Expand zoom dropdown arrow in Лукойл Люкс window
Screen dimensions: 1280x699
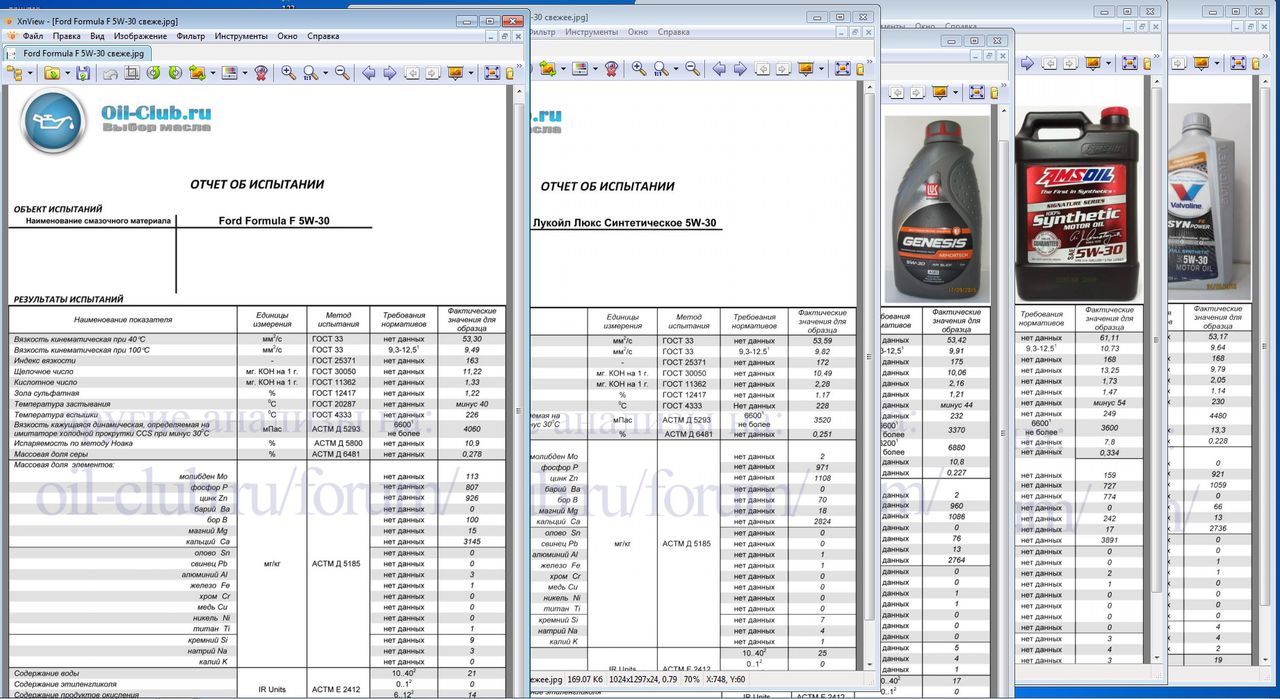point(675,69)
